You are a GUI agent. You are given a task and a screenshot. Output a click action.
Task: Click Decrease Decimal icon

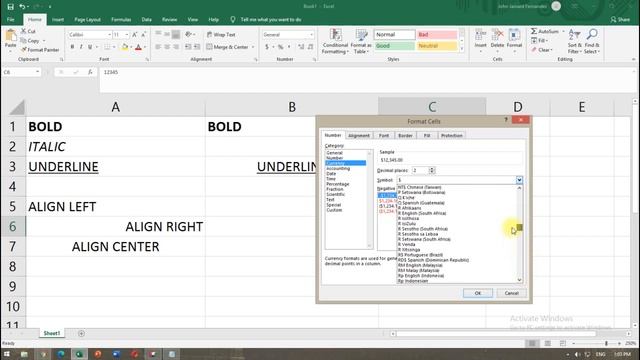[311, 47]
